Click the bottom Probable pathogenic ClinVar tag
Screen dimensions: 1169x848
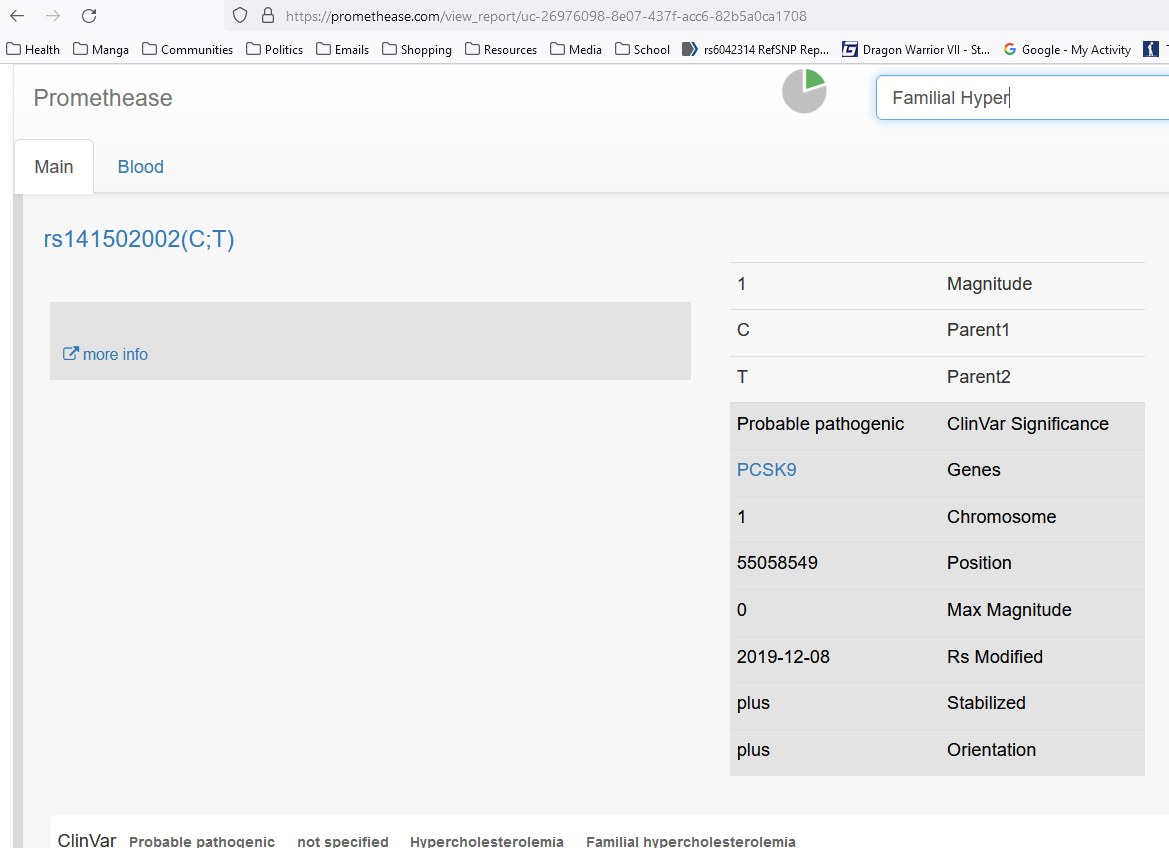tap(202, 841)
